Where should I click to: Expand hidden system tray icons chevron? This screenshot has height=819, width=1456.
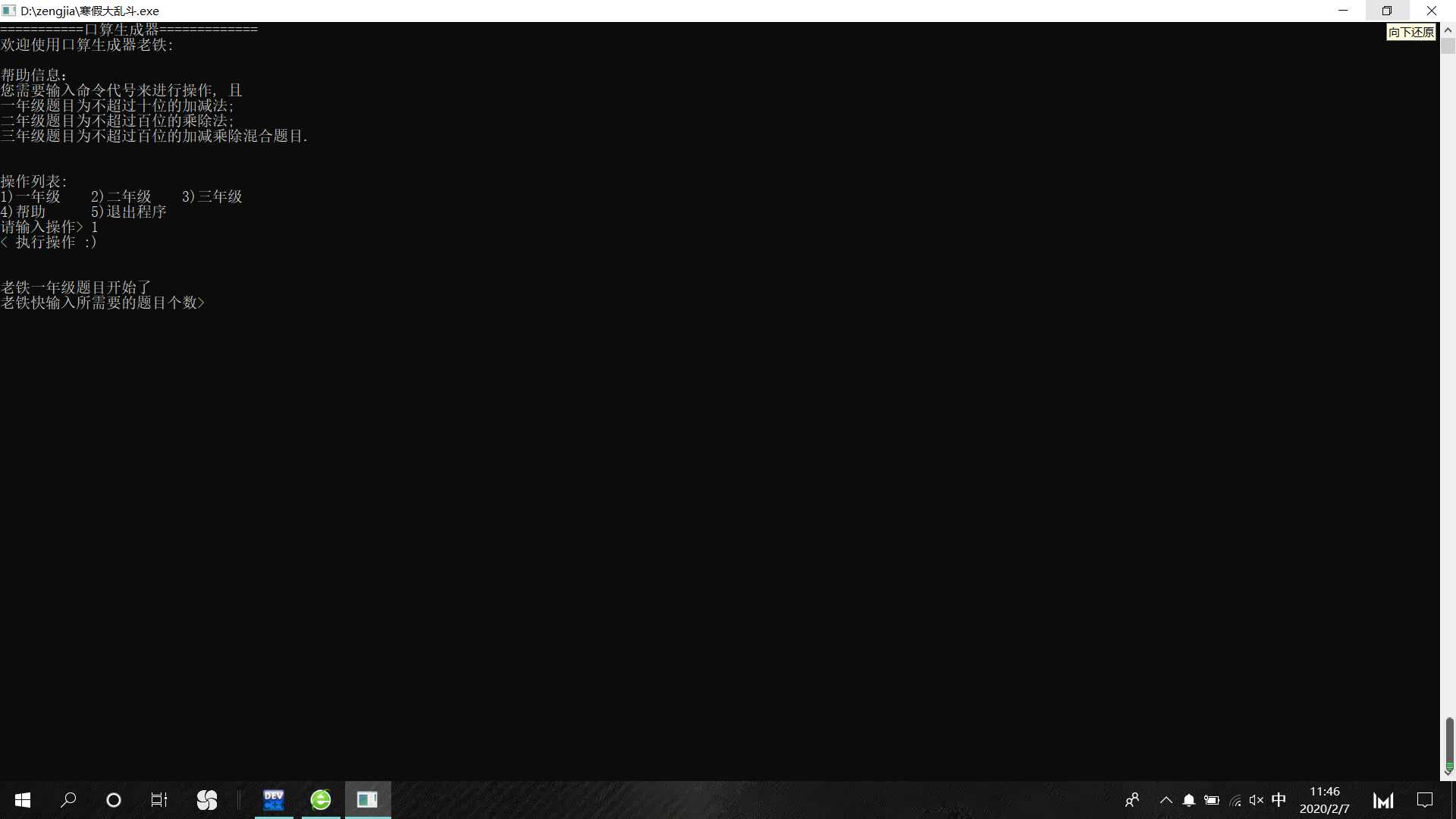(1166, 800)
